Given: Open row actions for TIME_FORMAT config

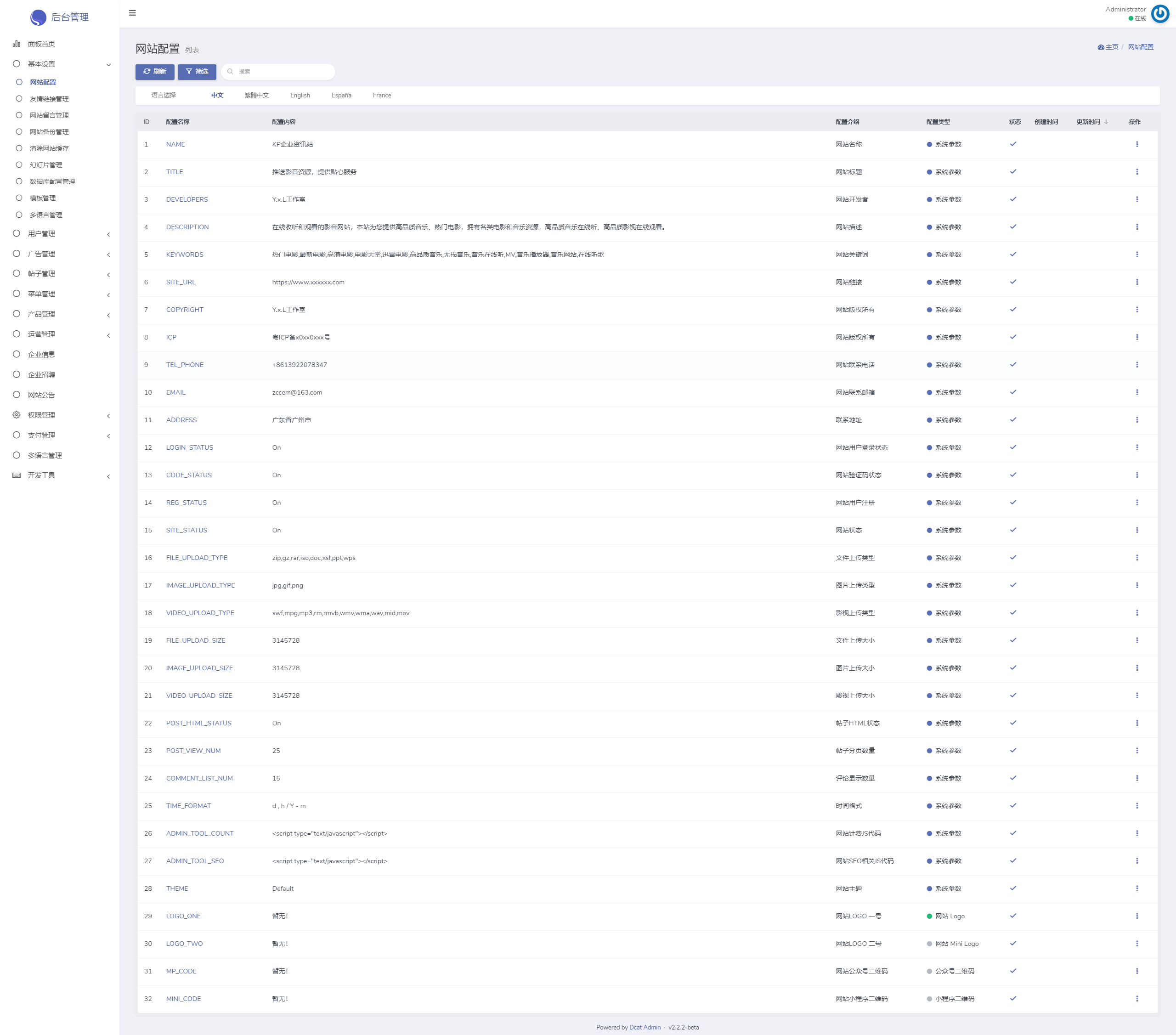Looking at the screenshot, I should [x=1137, y=806].
